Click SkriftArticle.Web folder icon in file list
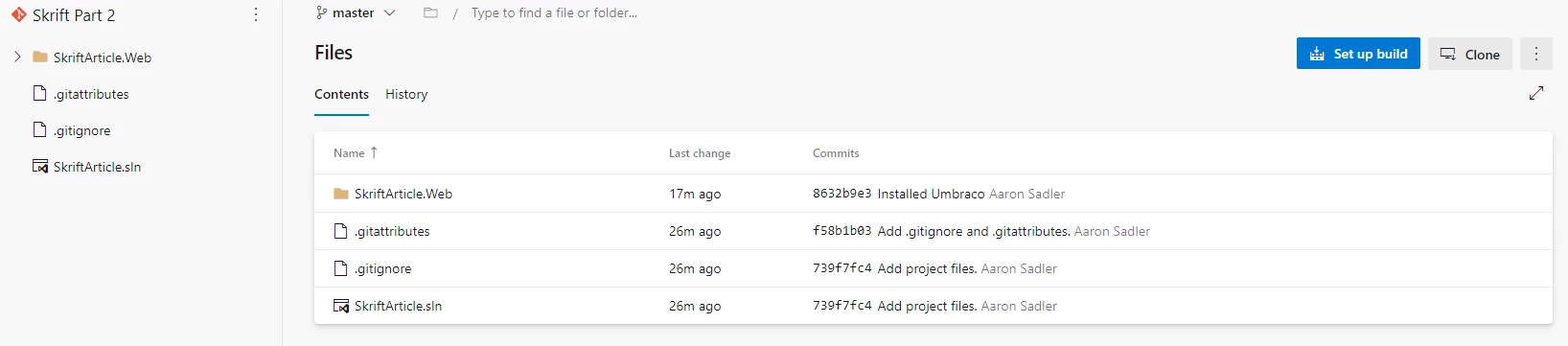Viewport: 1568px width, 346px height. coord(341,194)
